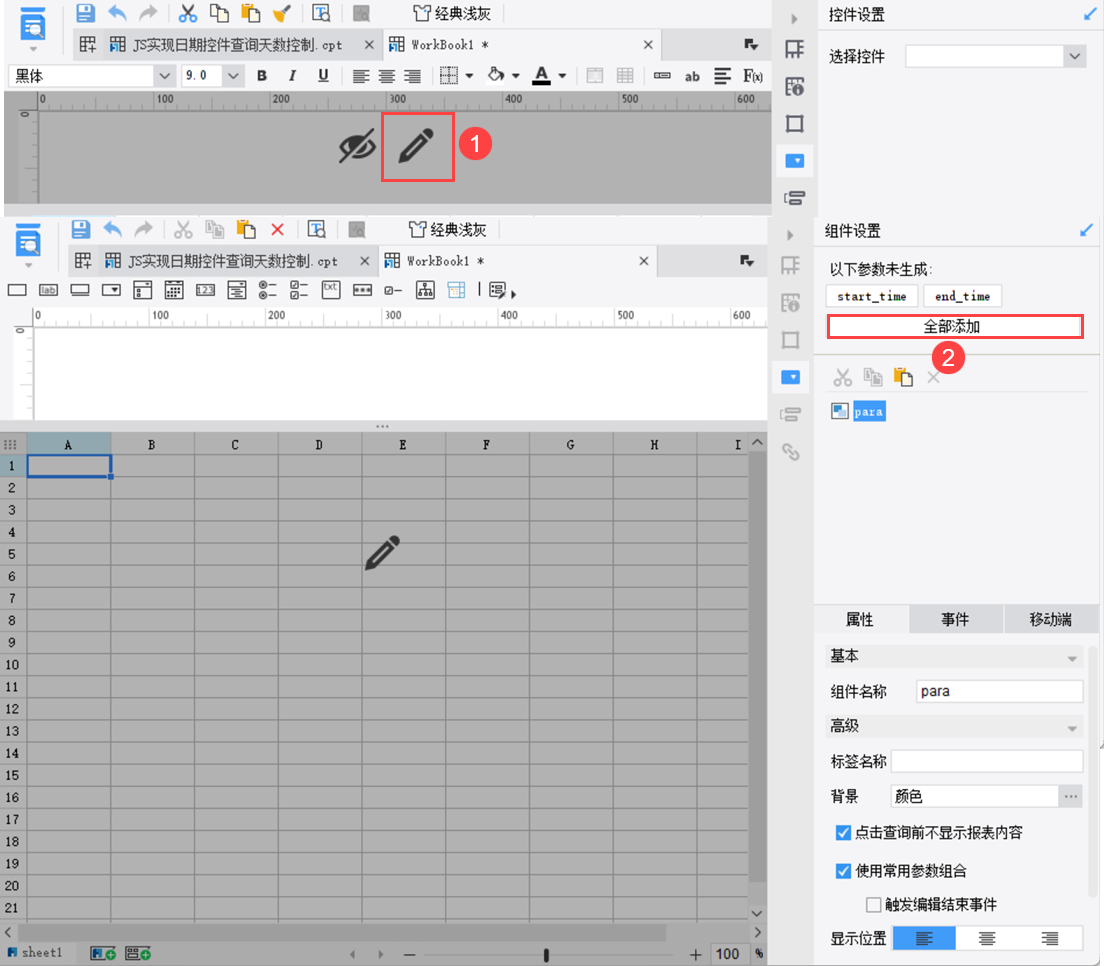Select the tree view widget icon
This screenshot has height=966, width=1104.
tap(425, 290)
